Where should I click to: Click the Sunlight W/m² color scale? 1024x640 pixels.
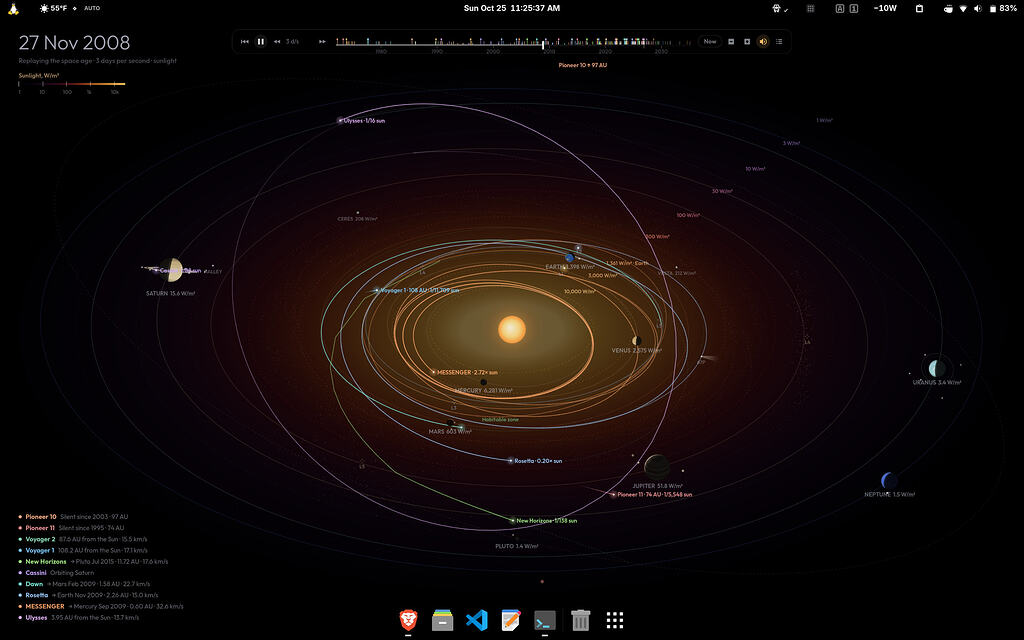(71, 84)
